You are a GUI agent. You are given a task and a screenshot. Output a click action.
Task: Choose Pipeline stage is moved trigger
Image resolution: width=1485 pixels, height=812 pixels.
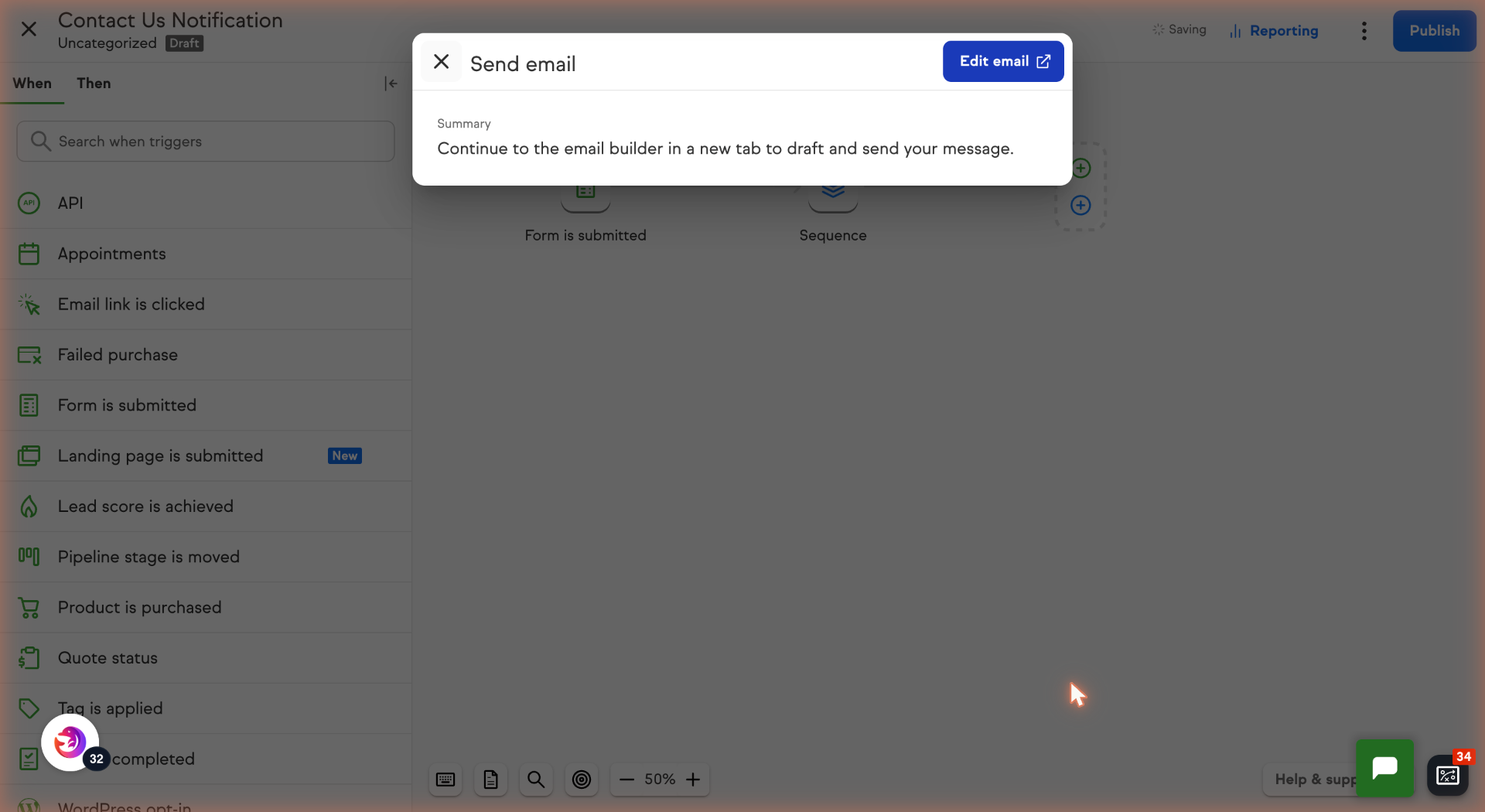(x=206, y=557)
